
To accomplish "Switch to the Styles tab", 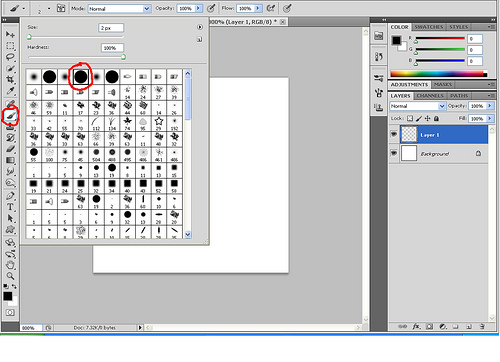I will pos(459,27).
